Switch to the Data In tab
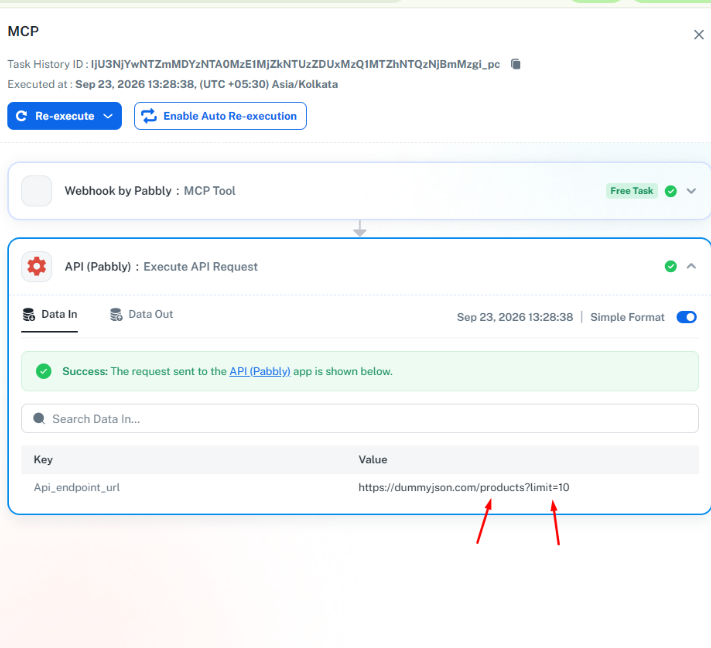Screen dimensions: 711x648 pyautogui.click(x=50, y=315)
